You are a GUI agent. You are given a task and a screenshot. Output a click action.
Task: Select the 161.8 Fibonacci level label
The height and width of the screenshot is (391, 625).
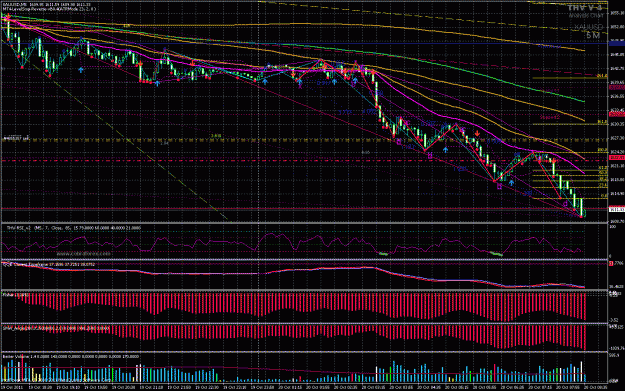tap(602, 122)
